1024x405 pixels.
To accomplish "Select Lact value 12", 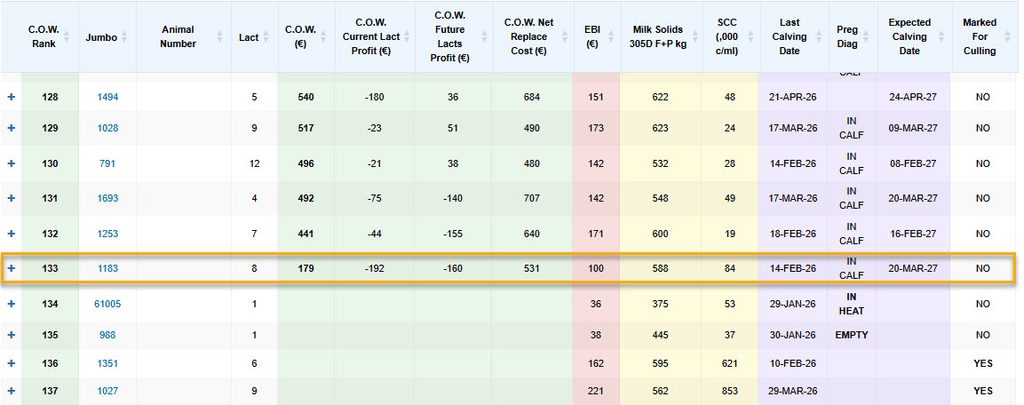I will pyautogui.click(x=255, y=163).
